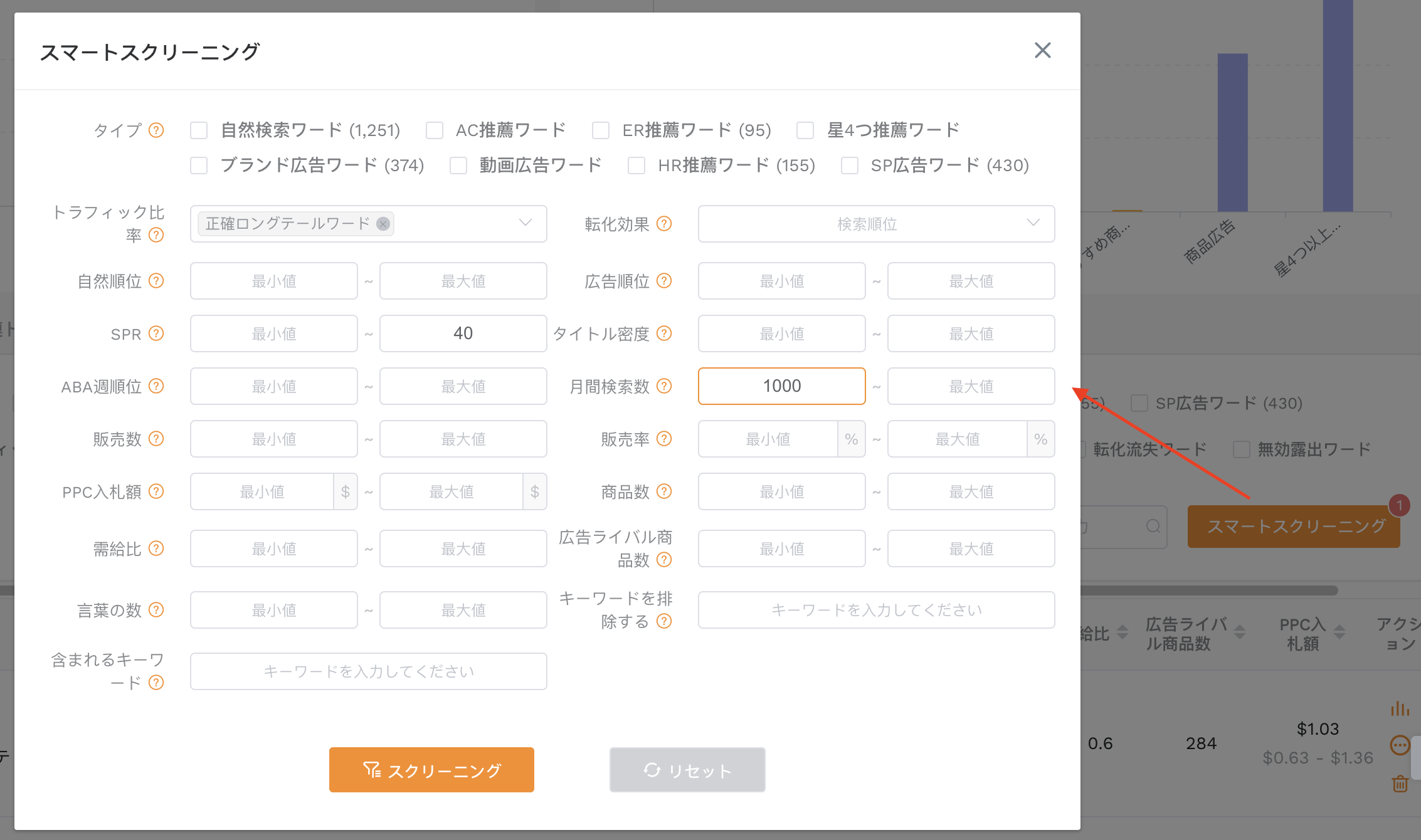1421x840 pixels.
Task: Expand the トラフィック比率 dropdown arrow
Action: click(526, 223)
